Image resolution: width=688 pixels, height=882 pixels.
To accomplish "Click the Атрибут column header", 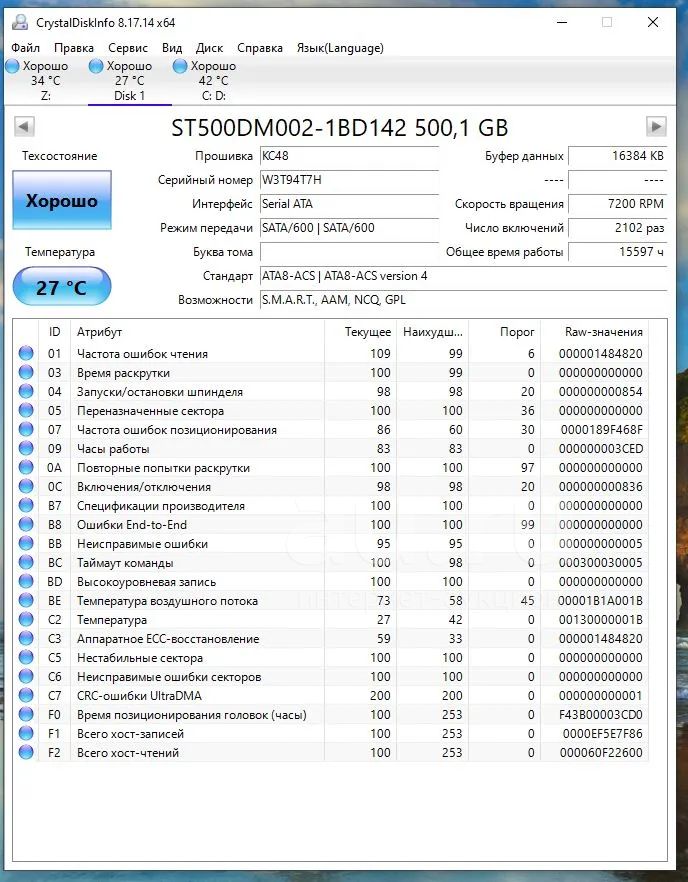I will [197, 332].
